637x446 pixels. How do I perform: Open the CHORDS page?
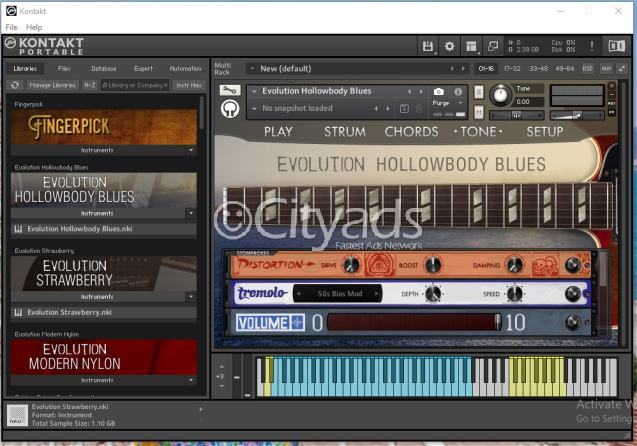[x=411, y=132]
